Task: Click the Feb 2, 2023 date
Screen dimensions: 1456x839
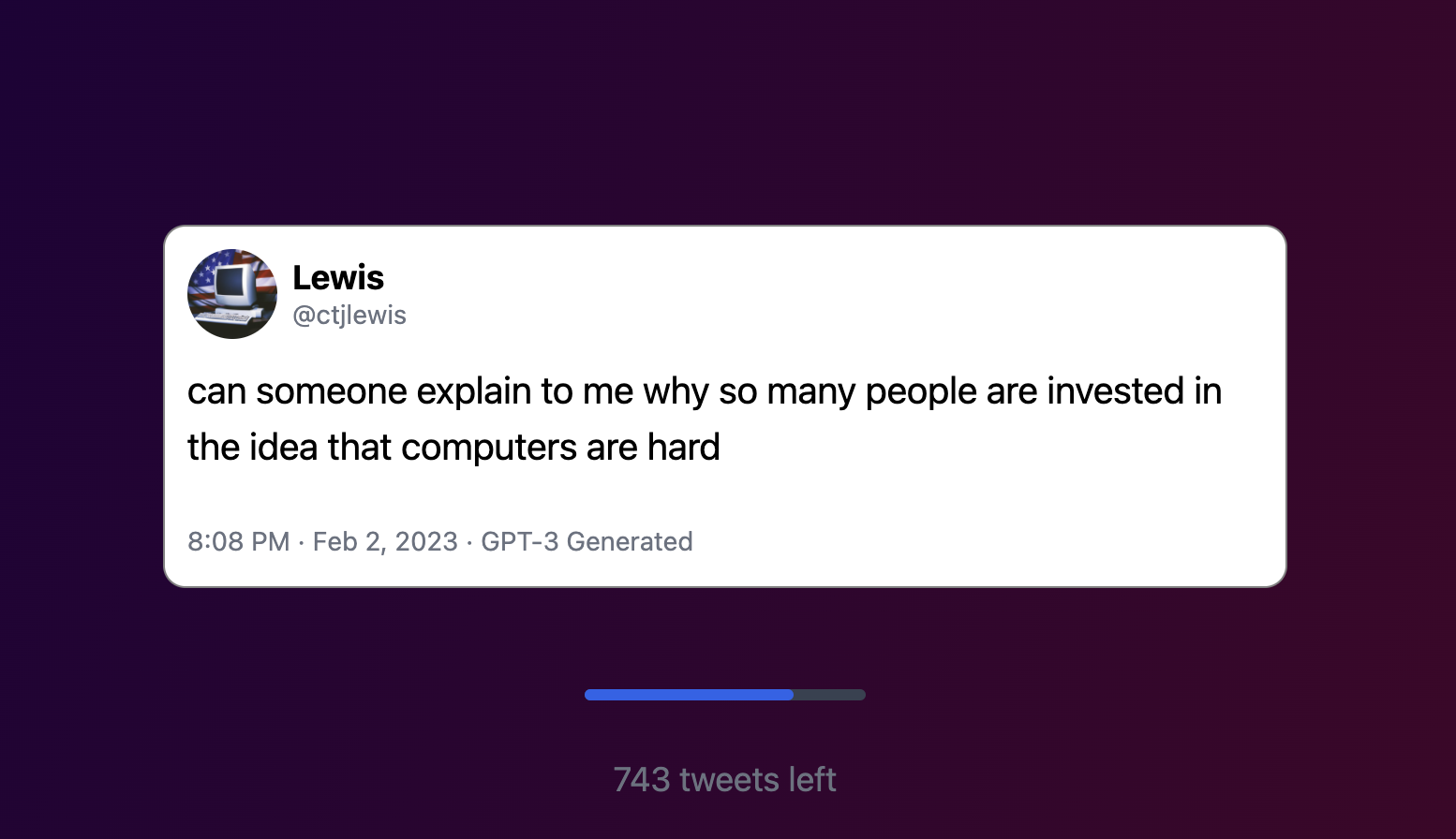Action: coord(385,541)
